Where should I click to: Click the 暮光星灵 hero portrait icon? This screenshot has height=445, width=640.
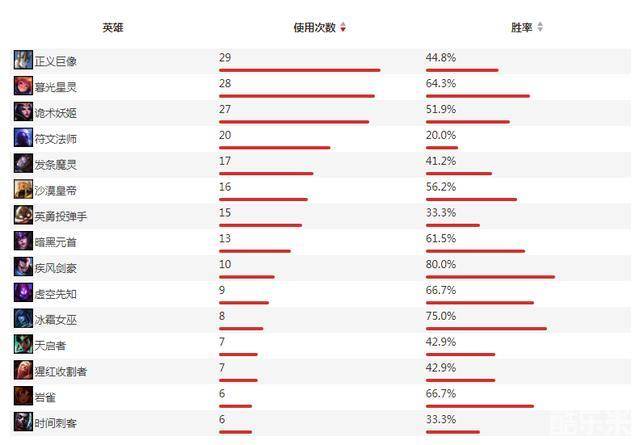(x=23, y=86)
